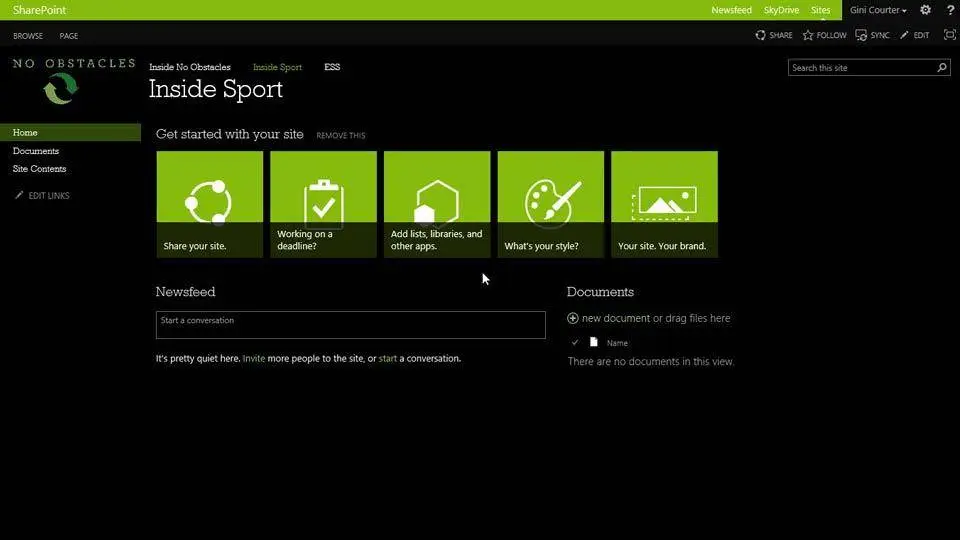960x540 pixels.
Task: Open Documents in left navigation
Action: 36,151
